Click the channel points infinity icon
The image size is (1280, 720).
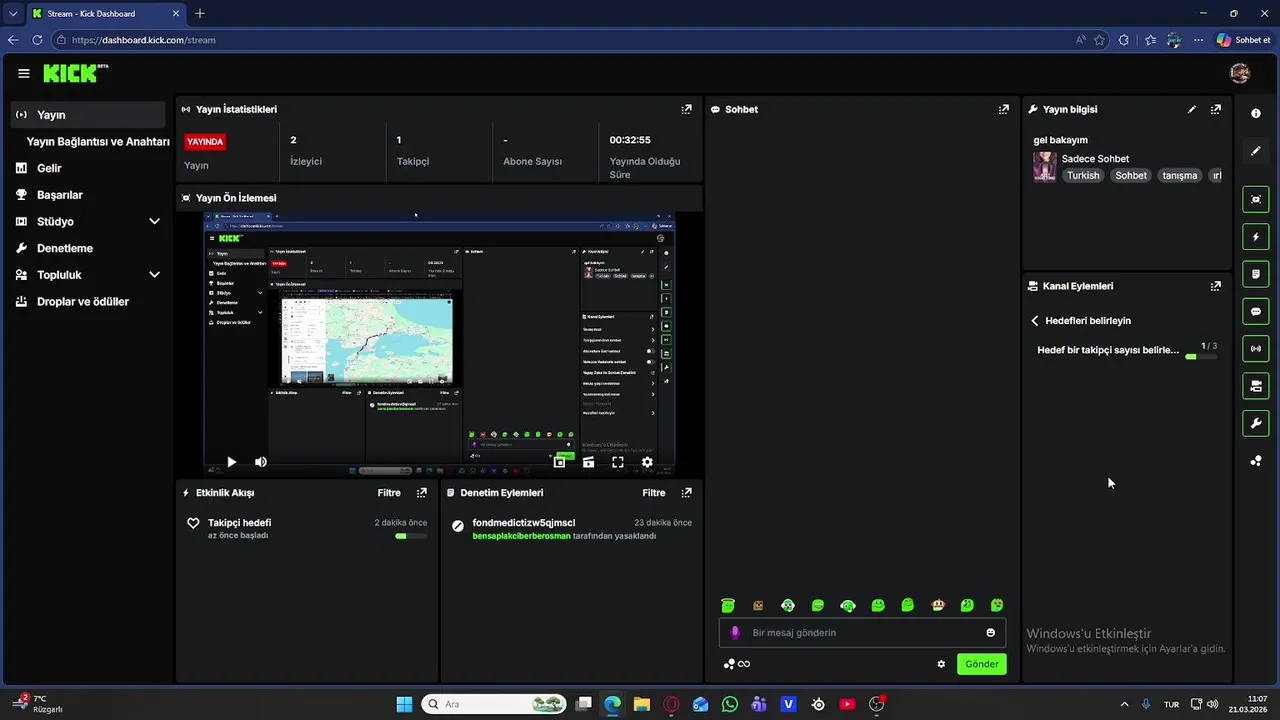pyautogui.click(x=736, y=664)
